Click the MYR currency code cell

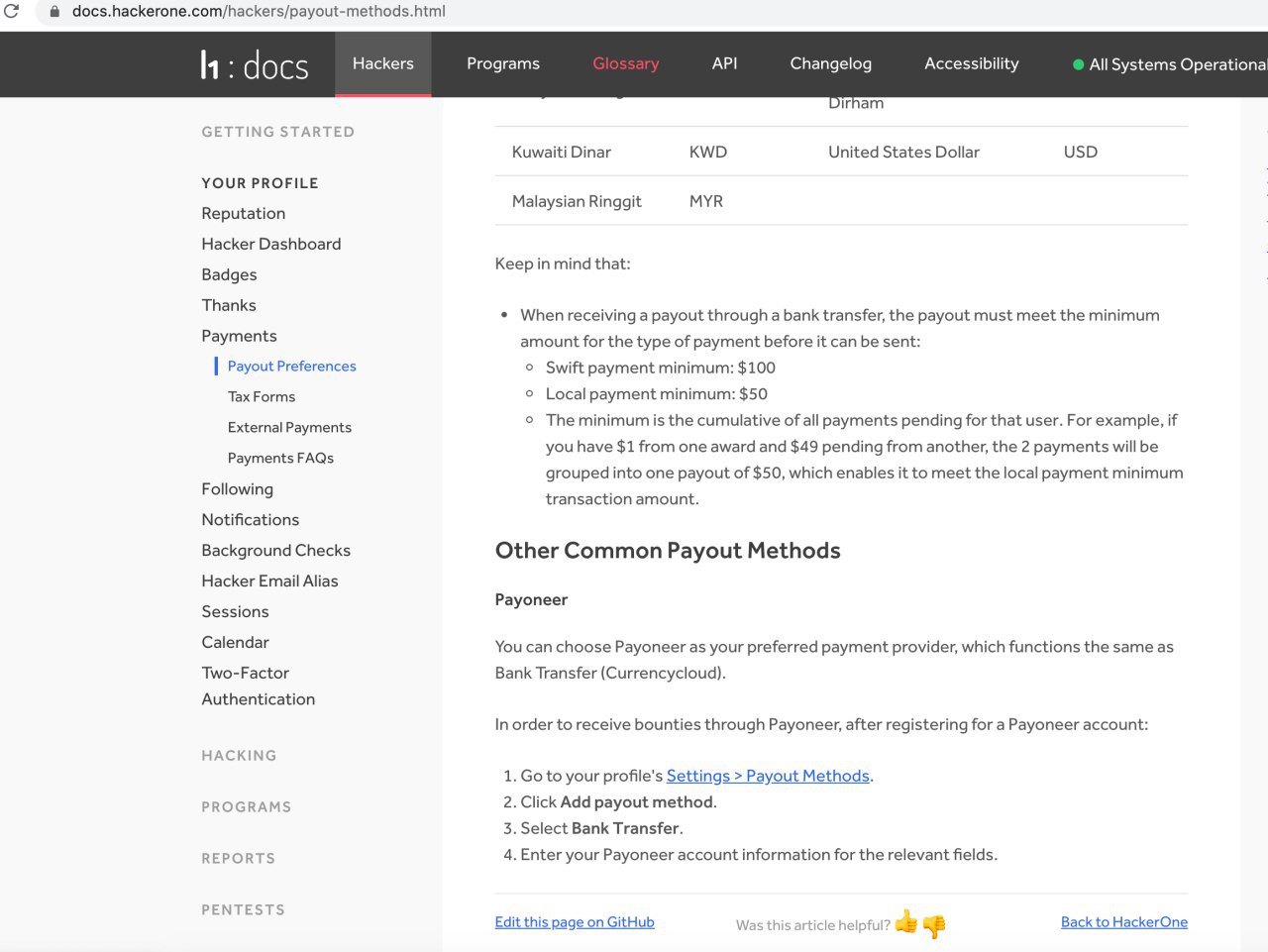pyautogui.click(x=706, y=201)
